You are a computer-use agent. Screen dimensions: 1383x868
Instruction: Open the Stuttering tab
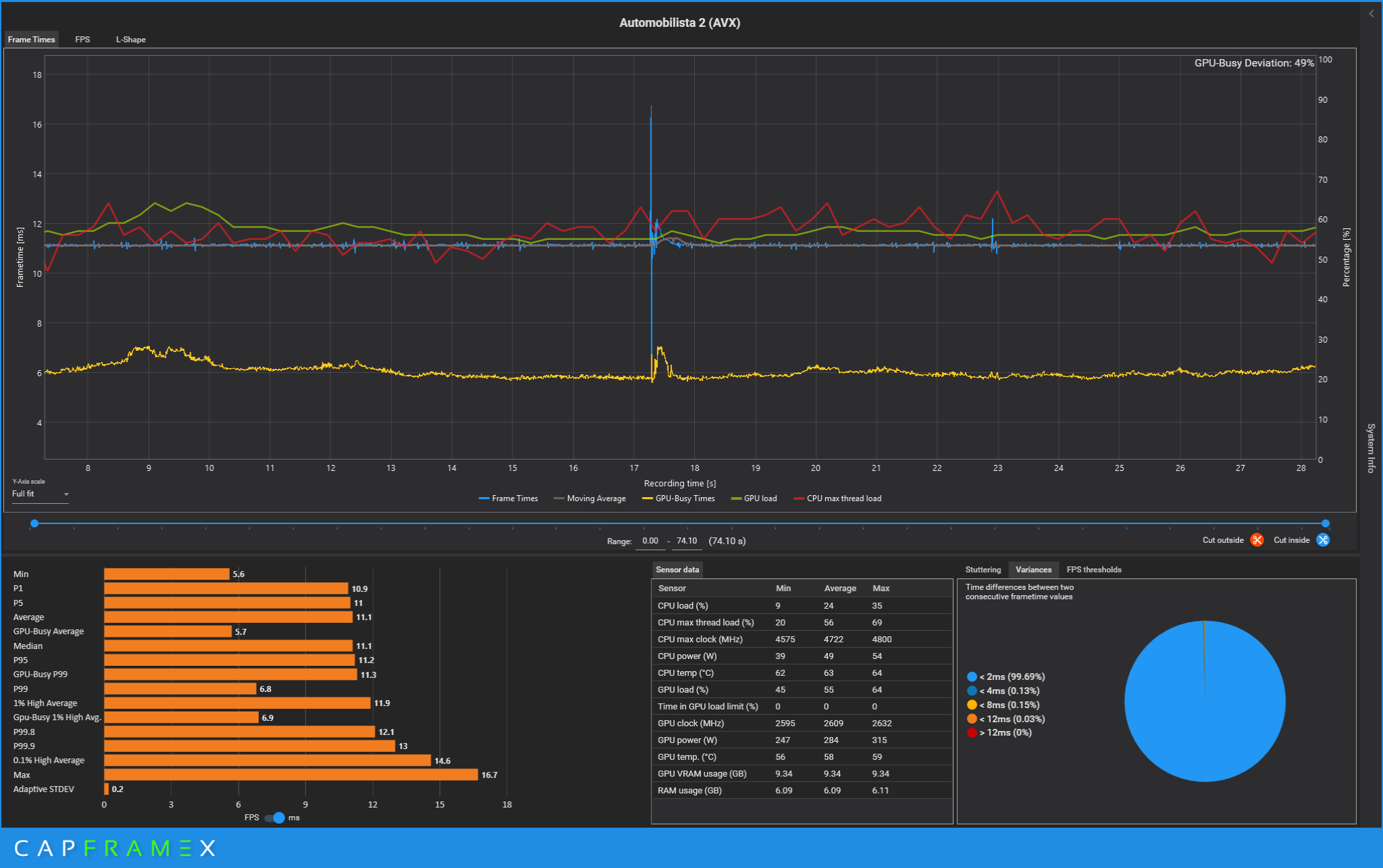click(982, 570)
